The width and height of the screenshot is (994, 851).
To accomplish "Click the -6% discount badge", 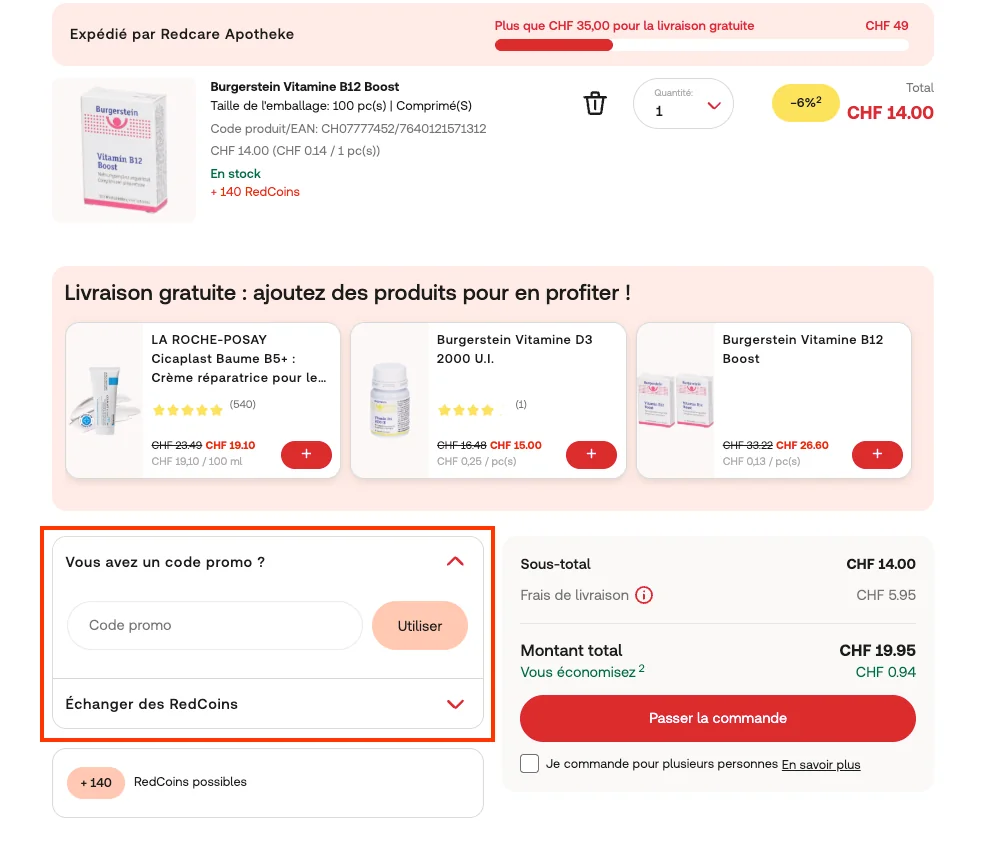I will point(805,103).
